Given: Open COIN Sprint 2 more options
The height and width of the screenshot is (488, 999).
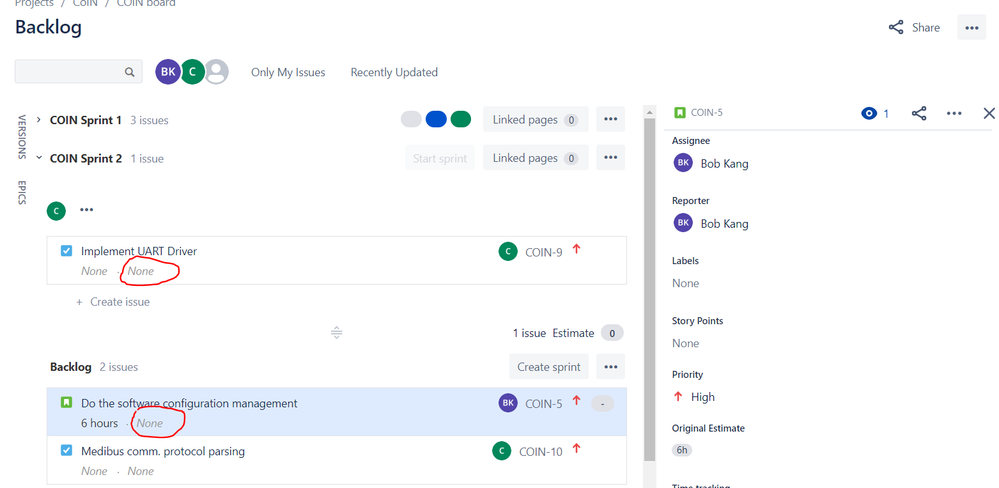Looking at the screenshot, I should click(x=610, y=158).
